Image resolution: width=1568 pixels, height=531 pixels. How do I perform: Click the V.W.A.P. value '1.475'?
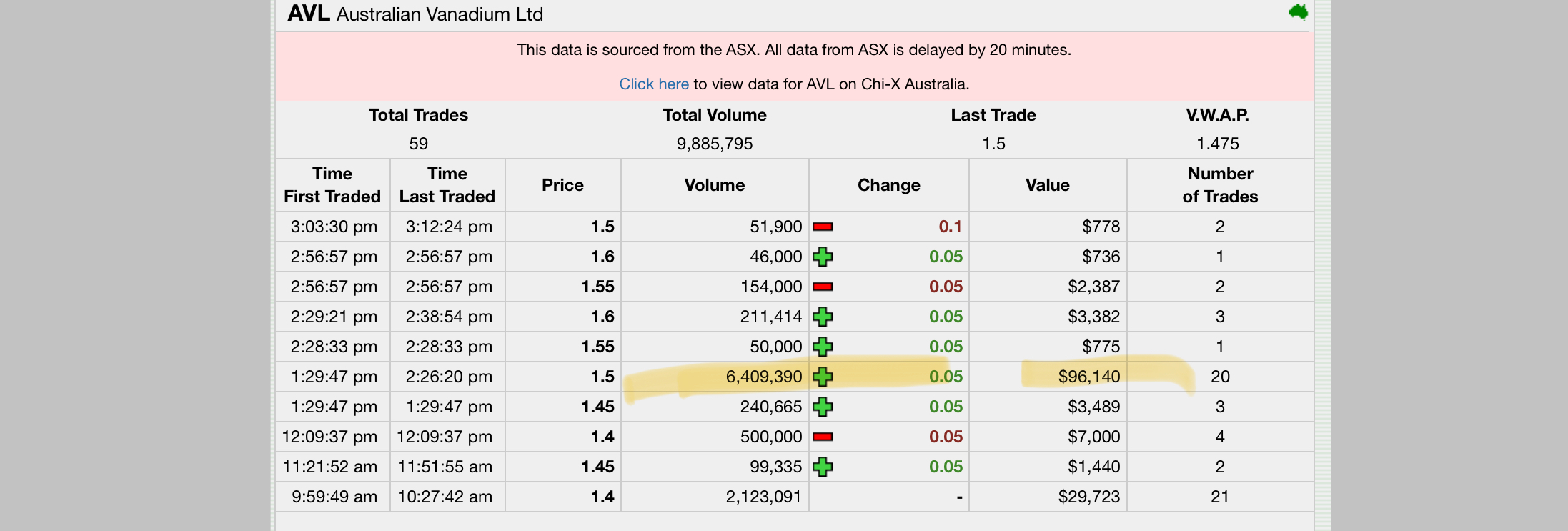pos(1218,144)
